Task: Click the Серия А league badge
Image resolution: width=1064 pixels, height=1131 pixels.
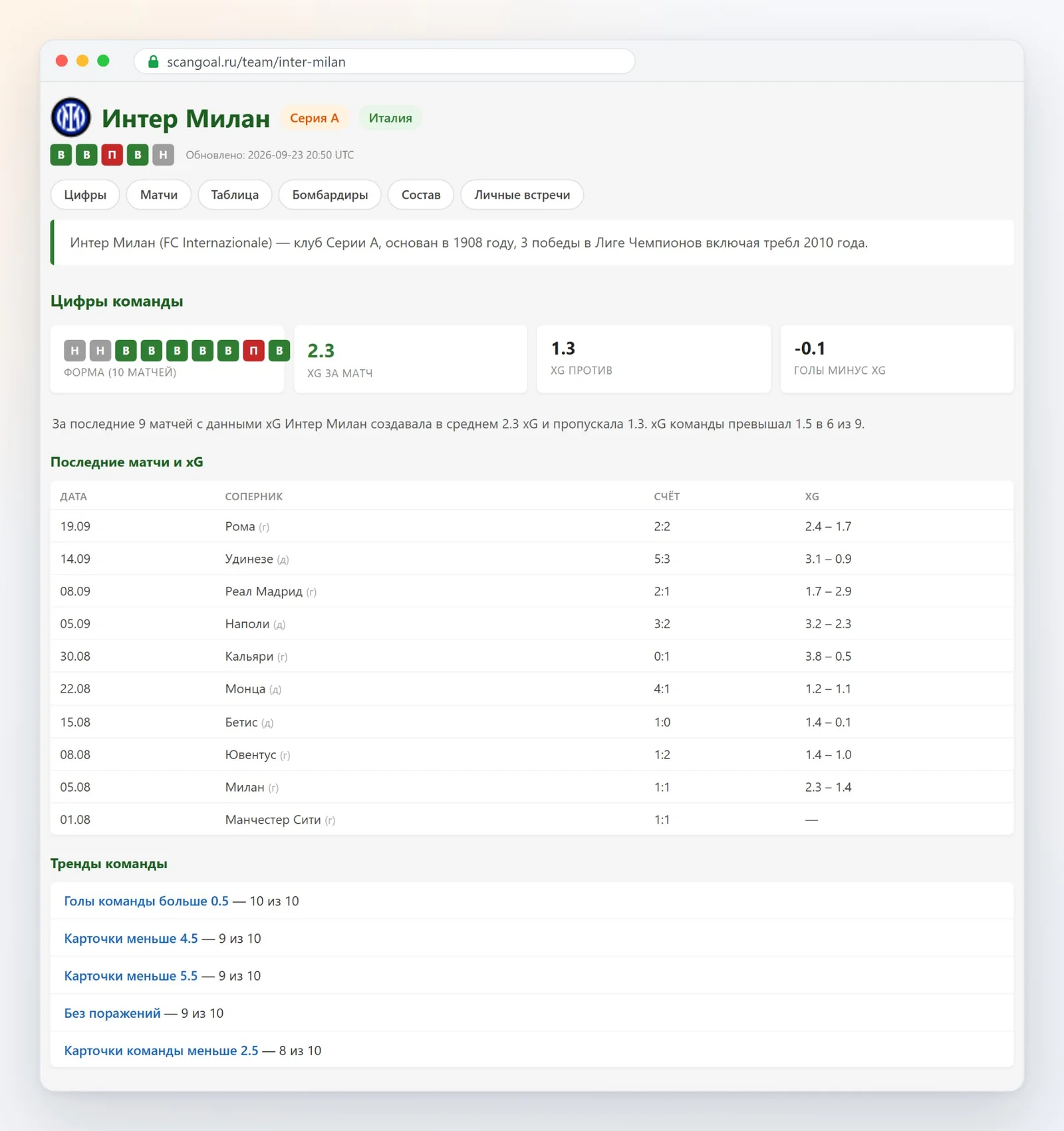Action: 315,118
